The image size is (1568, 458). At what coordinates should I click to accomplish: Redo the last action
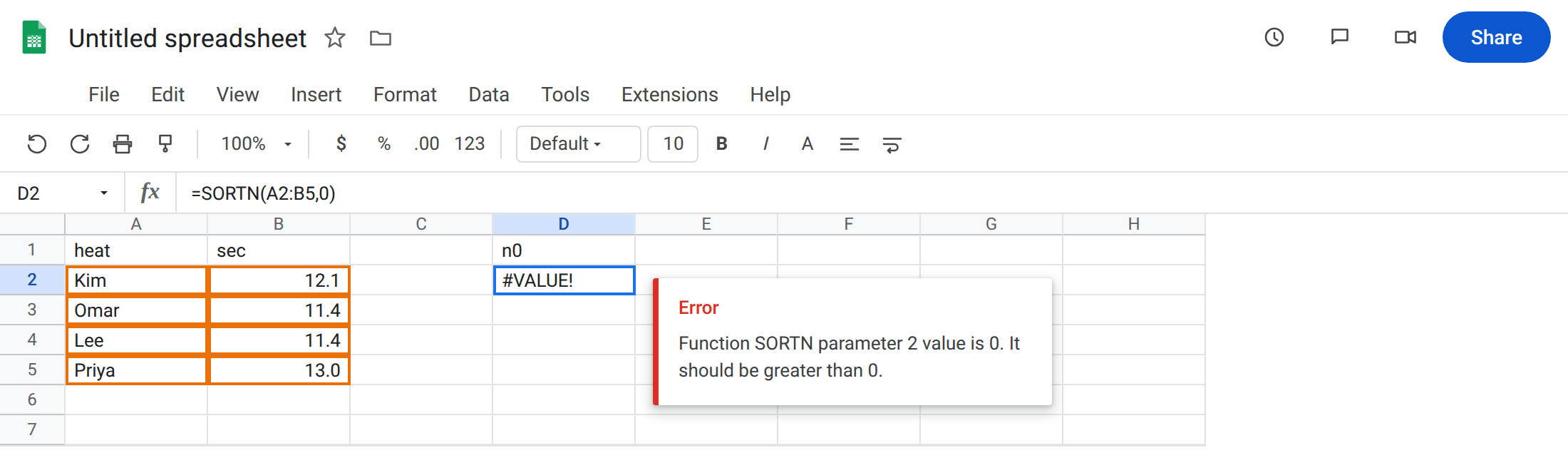(x=80, y=144)
